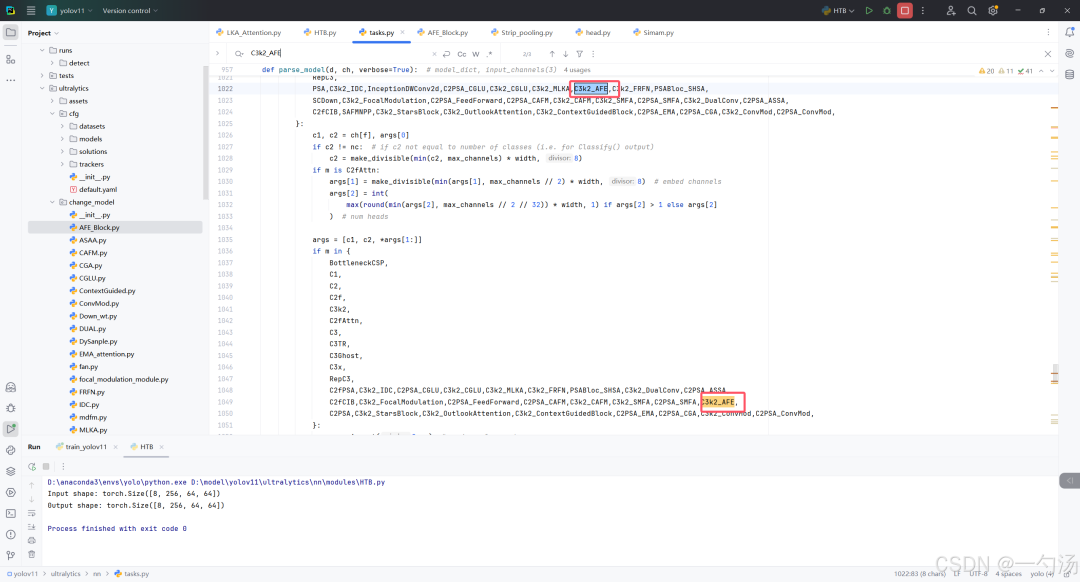Screen dimensions: 1080x582
Task: Open the Terminal tool window
Action: click(11, 513)
